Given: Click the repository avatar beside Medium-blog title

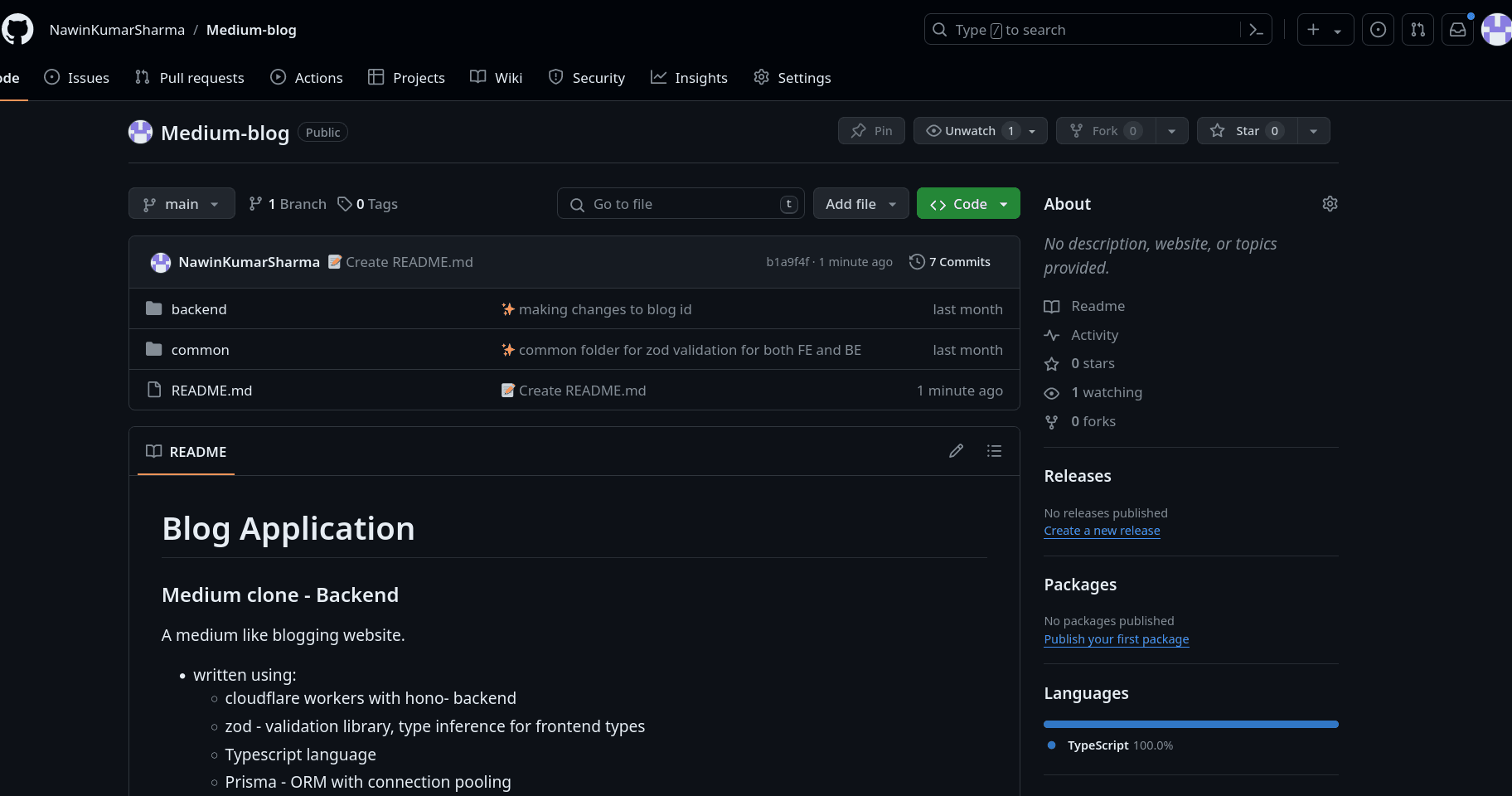Looking at the screenshot, I should [141, 132].
